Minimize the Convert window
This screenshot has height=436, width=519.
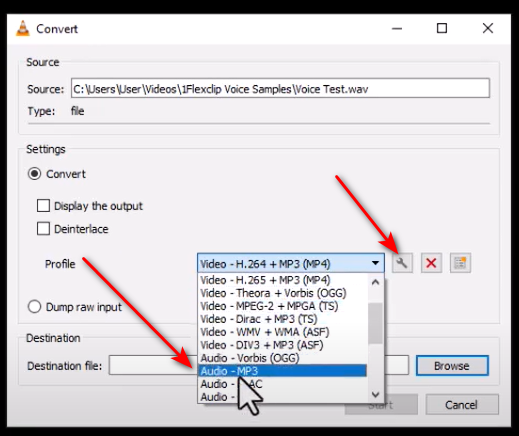[x=397, y=29]
